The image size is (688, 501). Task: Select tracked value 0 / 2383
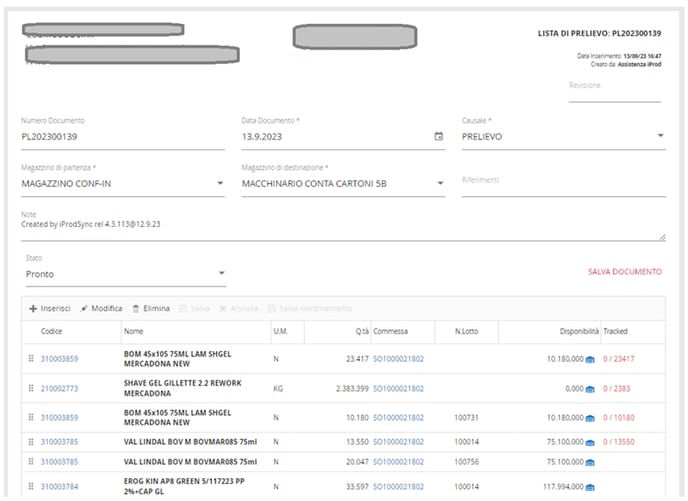(x=616, y=389)
